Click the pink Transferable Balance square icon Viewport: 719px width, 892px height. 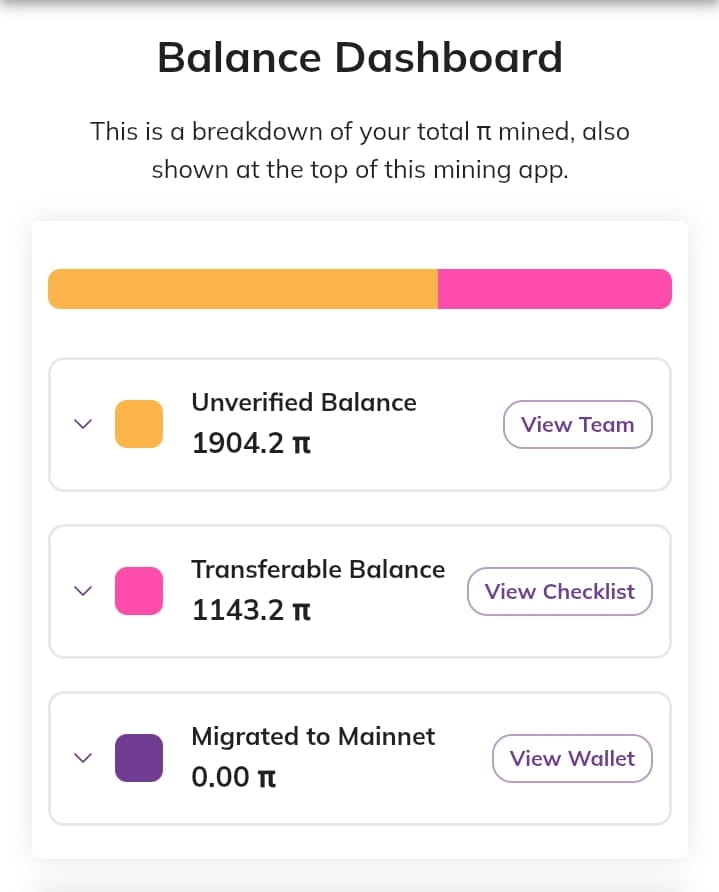tap(139, 591)
